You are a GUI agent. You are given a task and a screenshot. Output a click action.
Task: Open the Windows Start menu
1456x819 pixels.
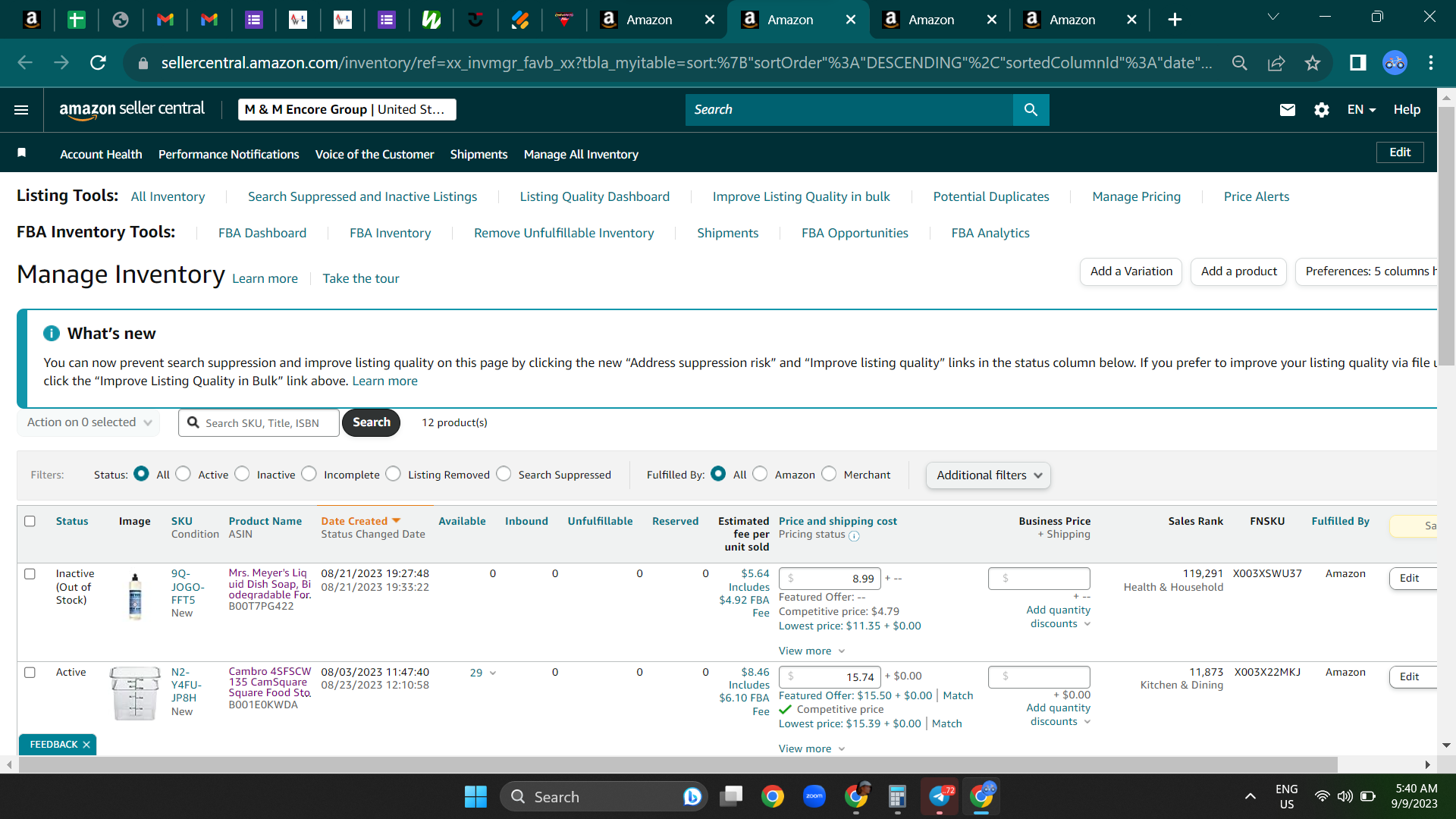tap(475, 796)
